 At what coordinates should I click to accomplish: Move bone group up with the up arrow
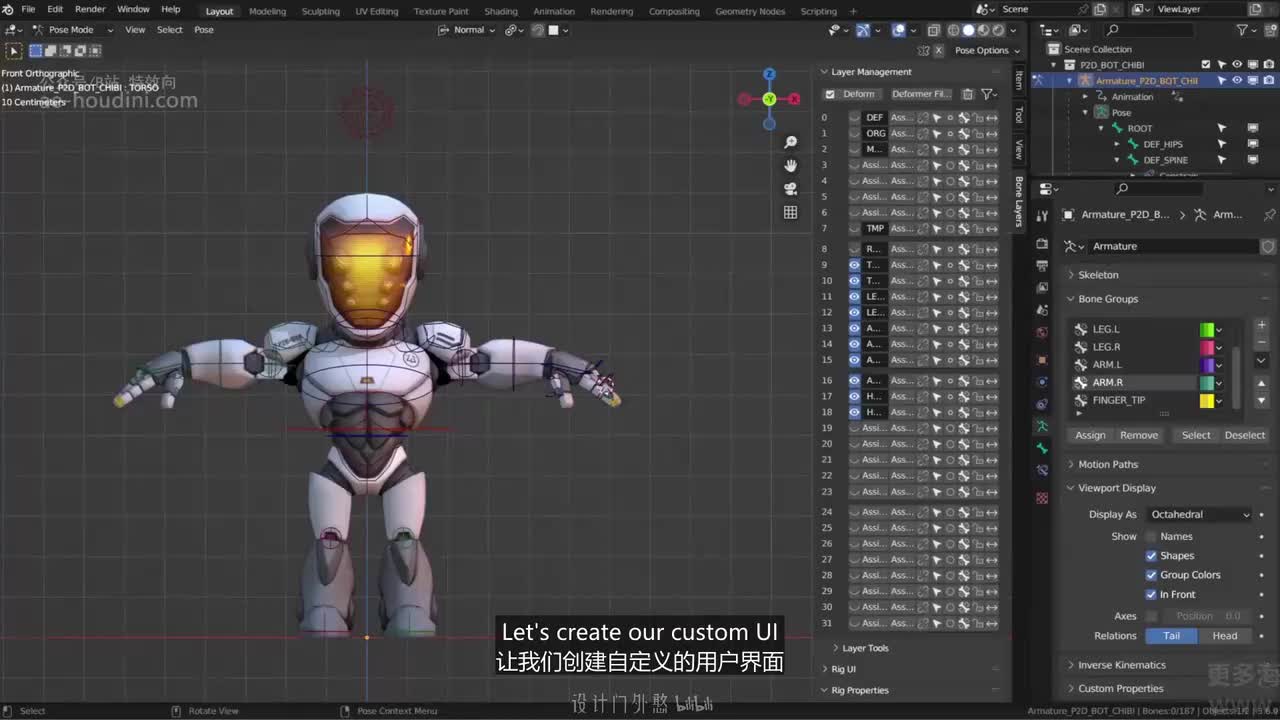[1261, 383]
